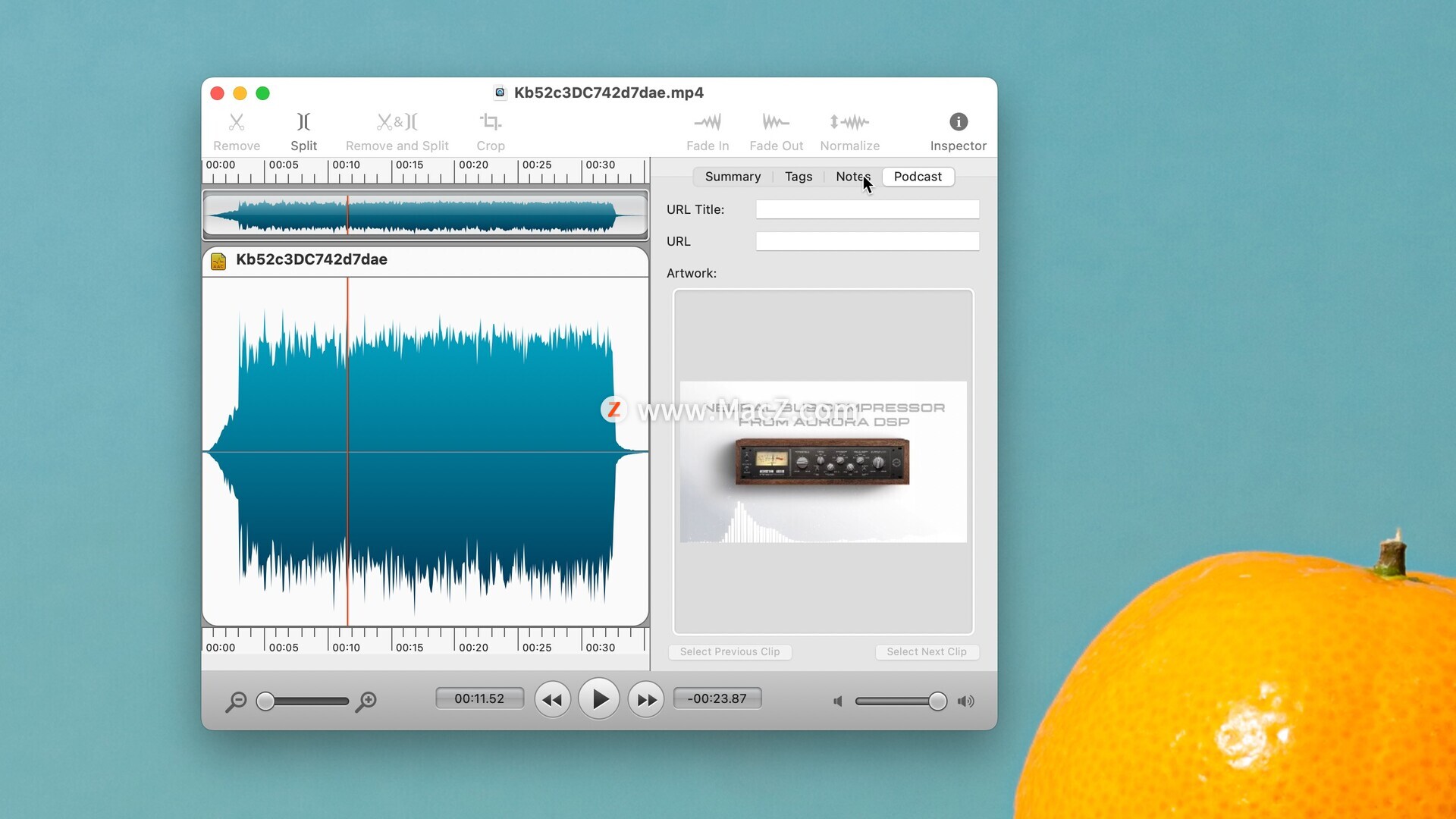
Task: Click 00:20 on the top ruler
Action: point(473,165)
